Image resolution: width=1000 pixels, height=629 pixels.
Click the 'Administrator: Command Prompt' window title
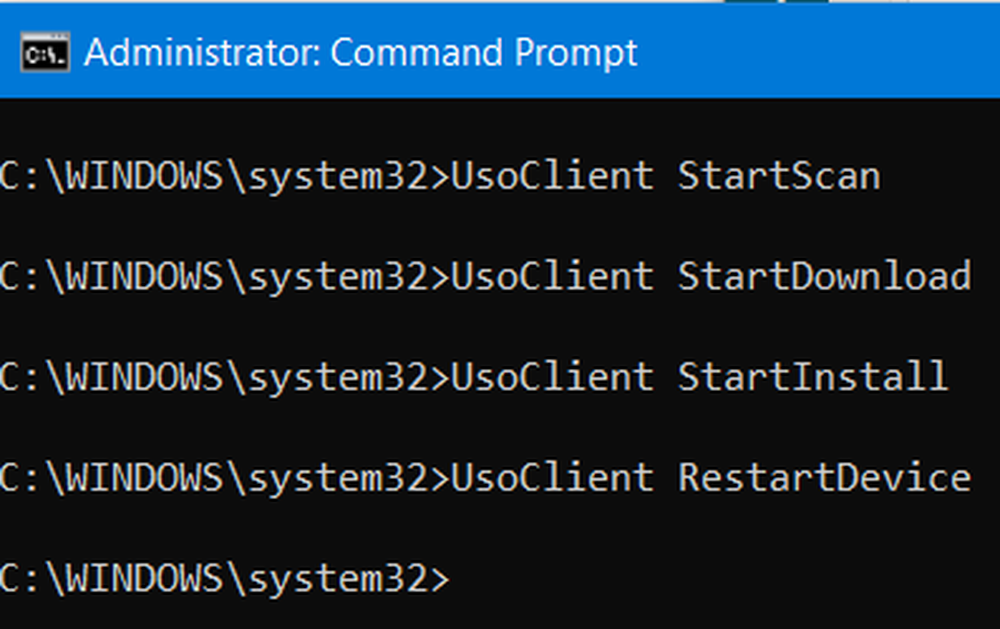click(360, 53)
